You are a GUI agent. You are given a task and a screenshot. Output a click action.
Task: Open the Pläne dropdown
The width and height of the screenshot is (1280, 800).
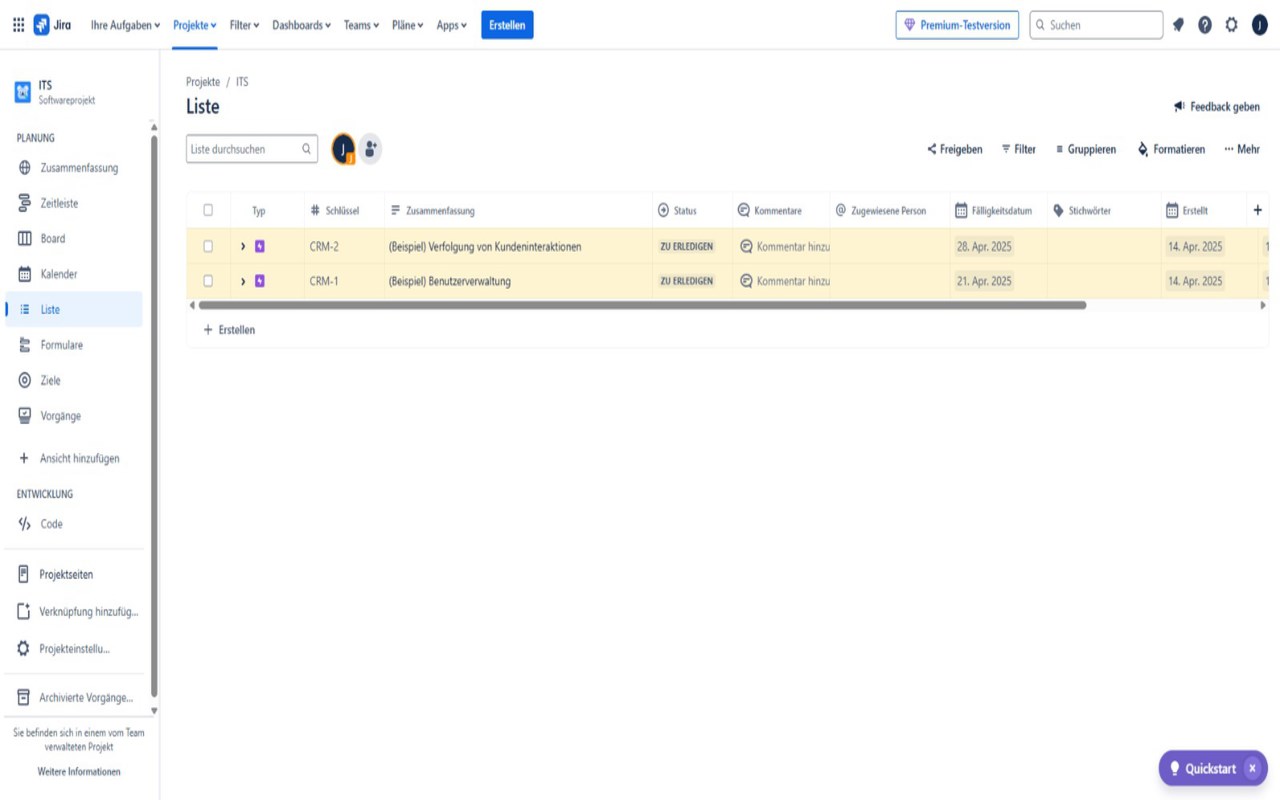[407, 25]
